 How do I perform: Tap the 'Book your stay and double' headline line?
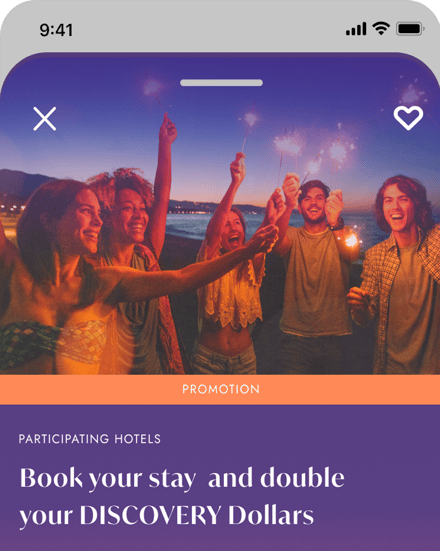(182, 479)
